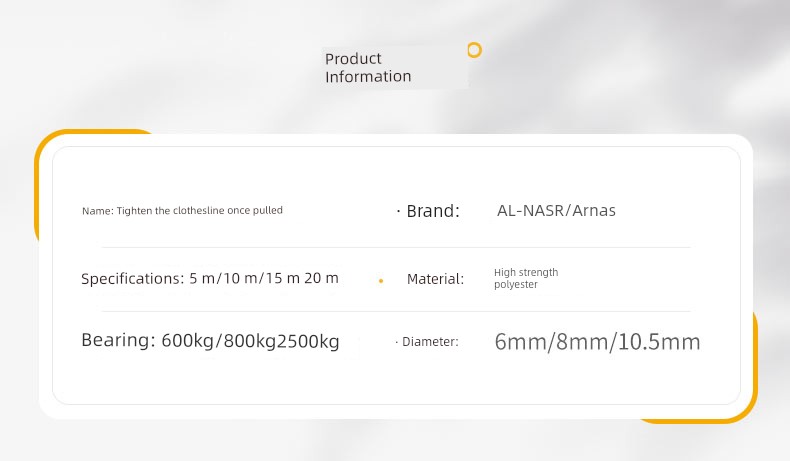This screenshot has width=790, height=461.
Task: Click the Brand: label
Action: [433, 211]
